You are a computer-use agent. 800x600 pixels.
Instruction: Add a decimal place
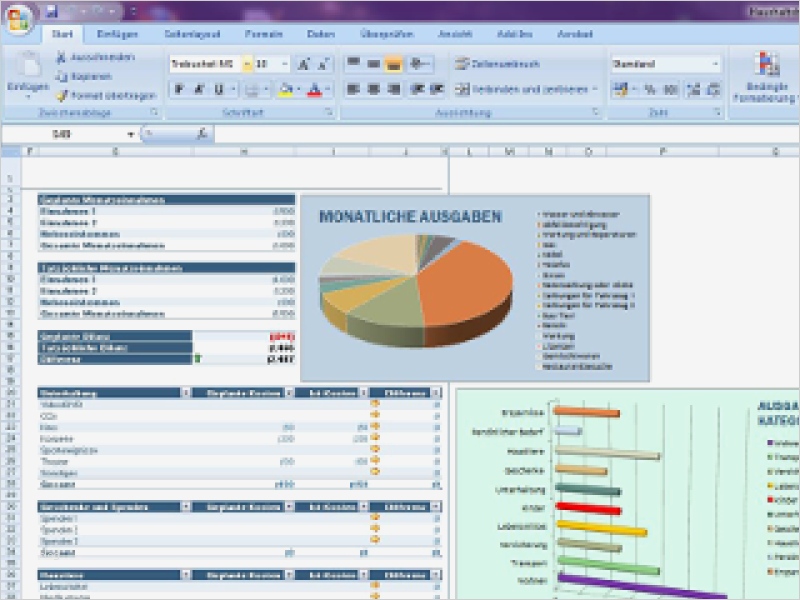(693, 90)
